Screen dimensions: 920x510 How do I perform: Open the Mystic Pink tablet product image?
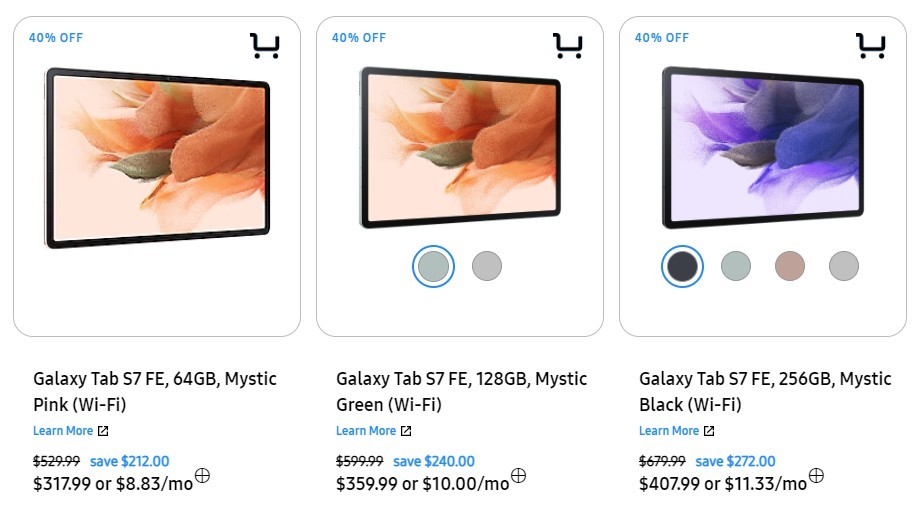157,157
